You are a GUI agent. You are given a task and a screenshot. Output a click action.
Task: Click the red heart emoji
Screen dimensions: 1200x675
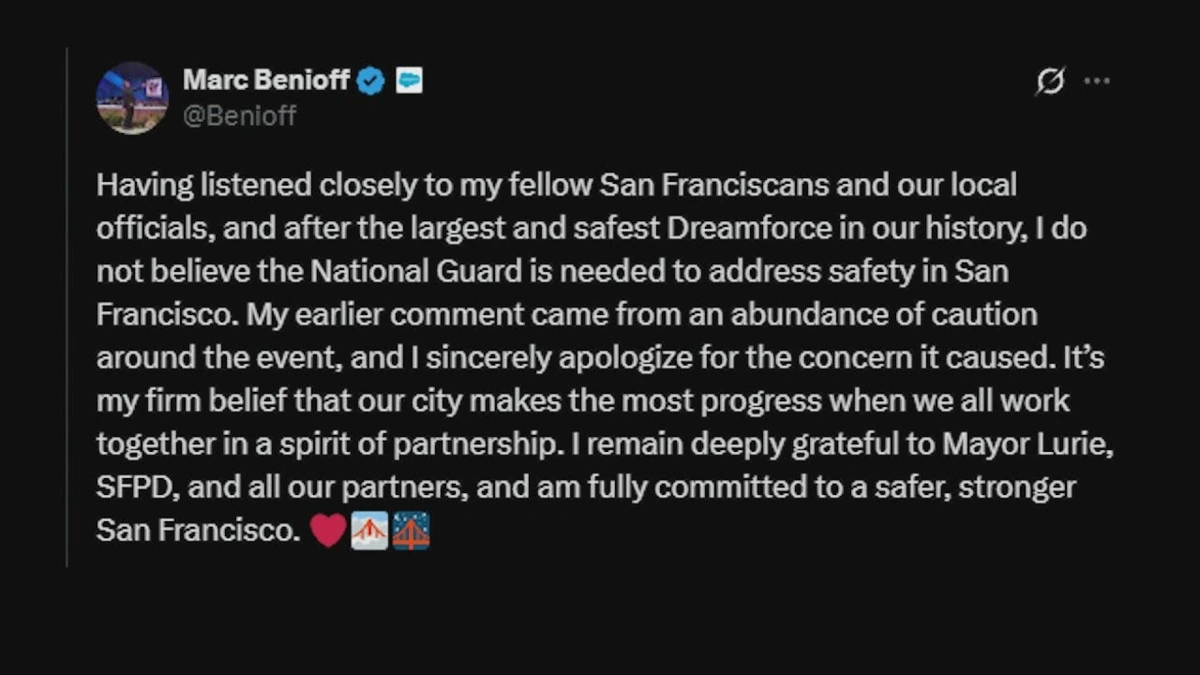click(x=328, y=531)
